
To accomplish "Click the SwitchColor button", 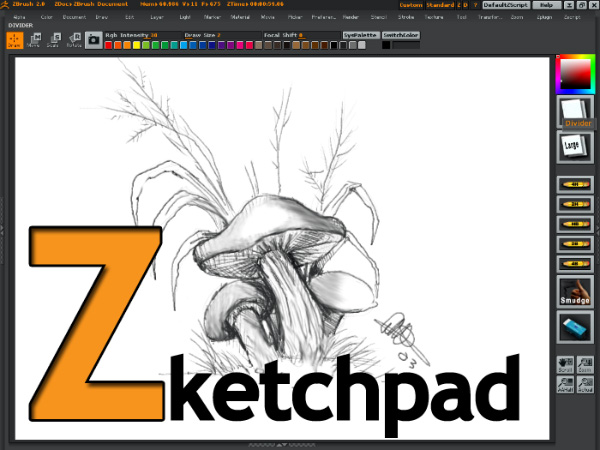I will click(x=401, y=35).
